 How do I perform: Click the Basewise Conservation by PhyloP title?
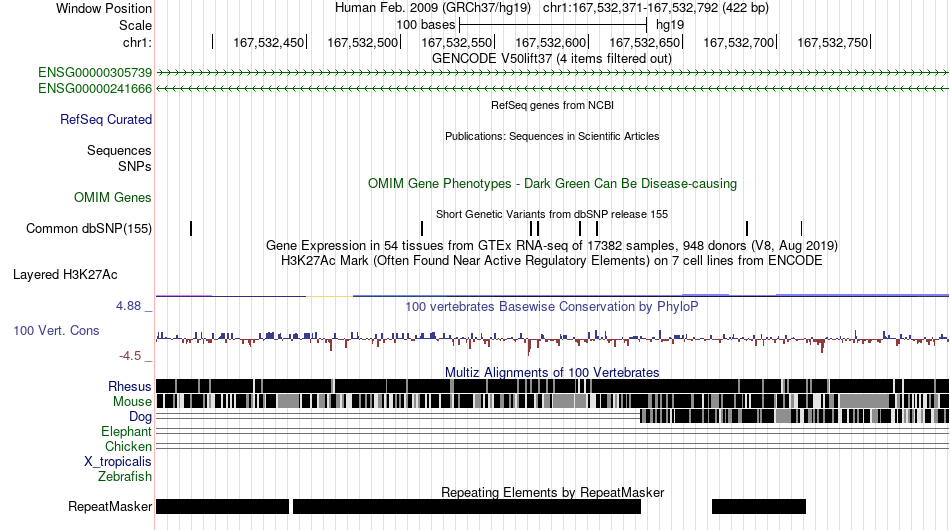point(552,306)
